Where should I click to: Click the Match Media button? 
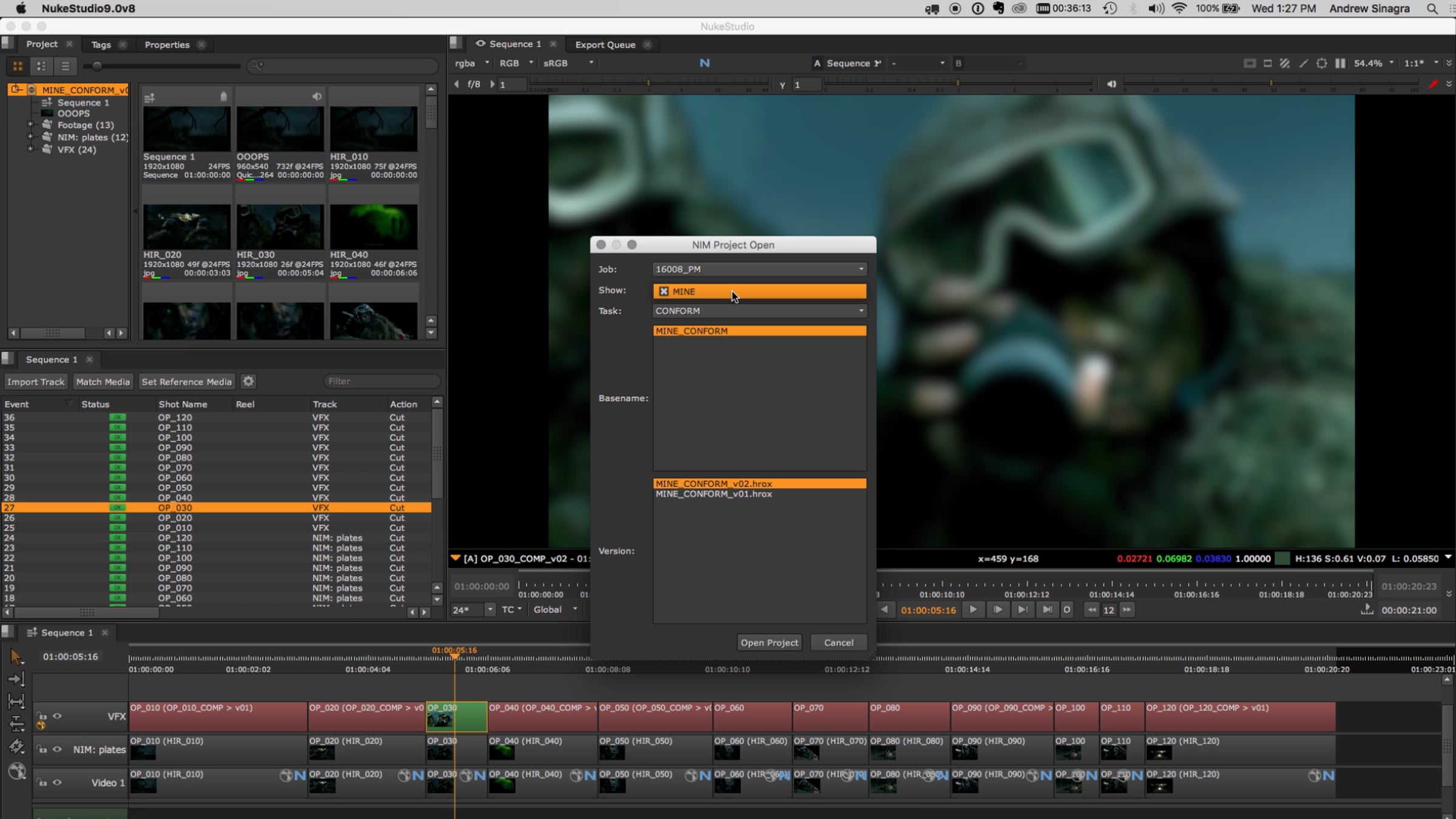point(103,382)
